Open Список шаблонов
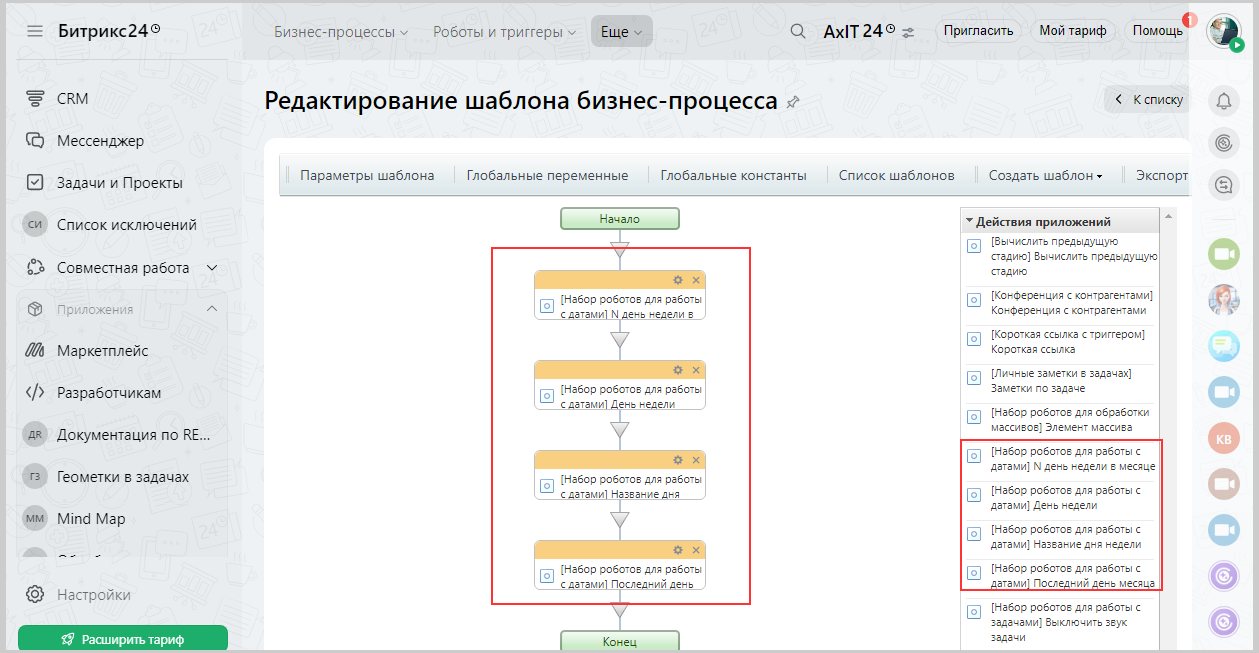Screen dimensions: 1259x653 coord(896,175)
